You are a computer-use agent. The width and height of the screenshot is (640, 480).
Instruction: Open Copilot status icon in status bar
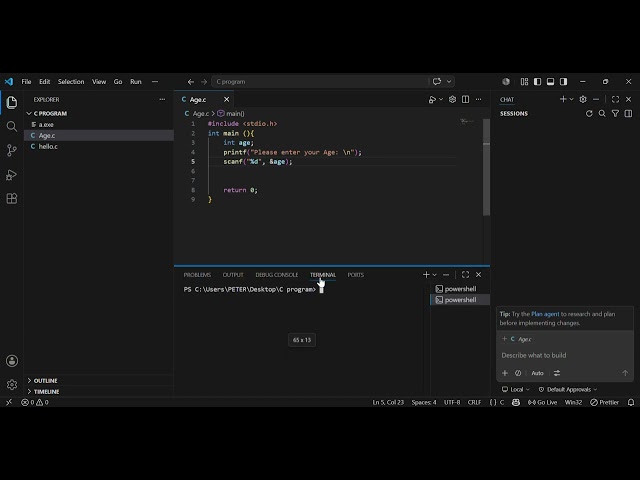coord(516,402)
